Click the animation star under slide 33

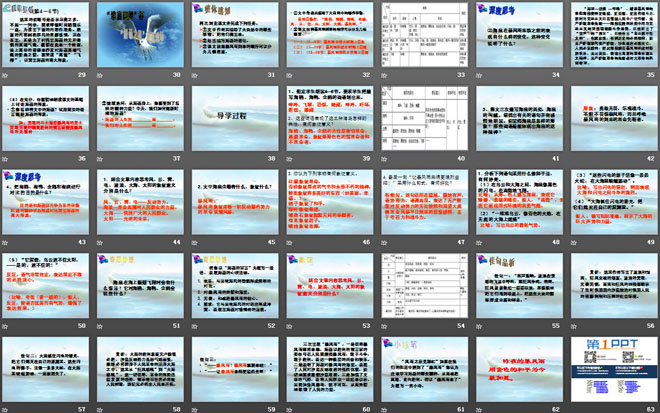384,76
